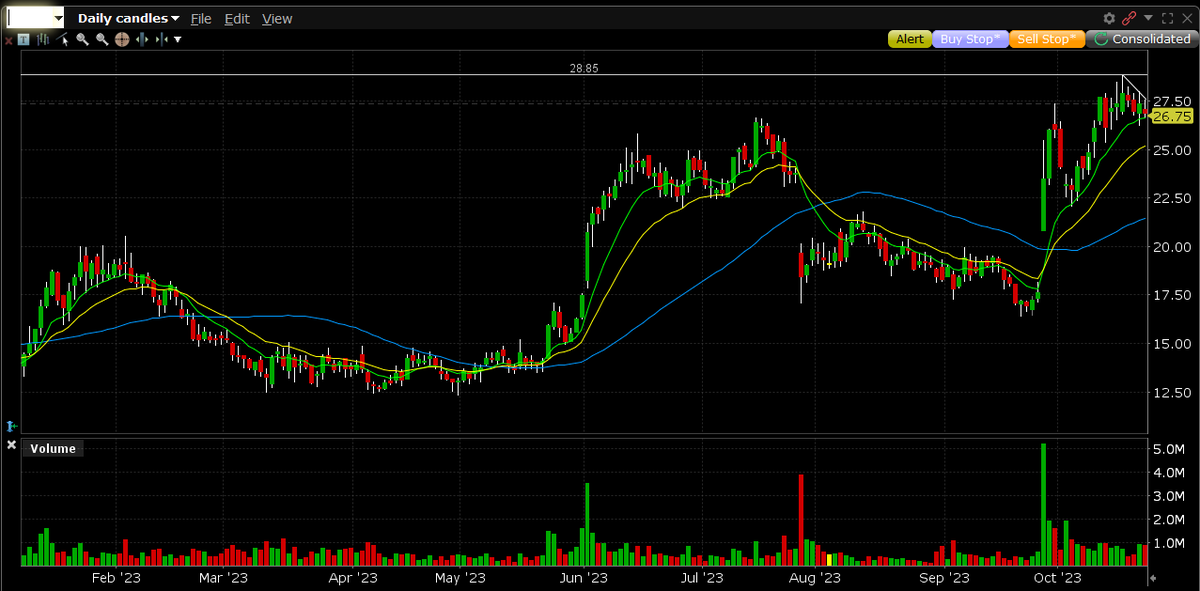The image size is (1200, 591).
Task: Open the window options dropdown triangle
Action: click(1148, 17)
